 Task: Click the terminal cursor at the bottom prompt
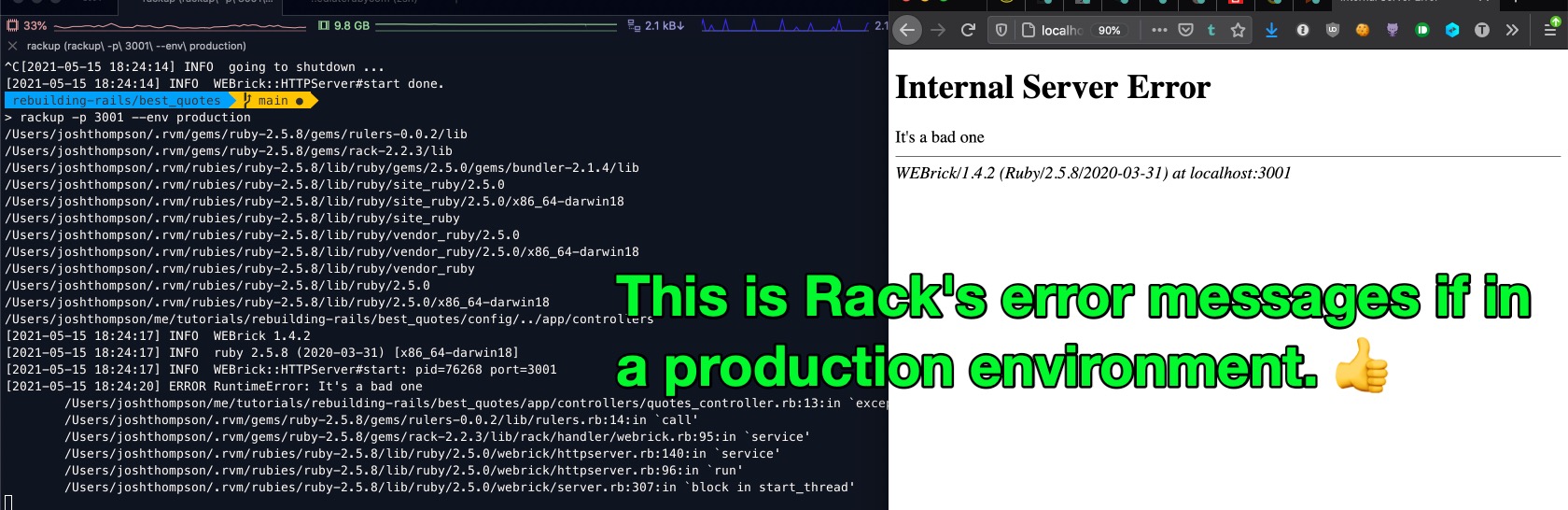pos(8,503)
